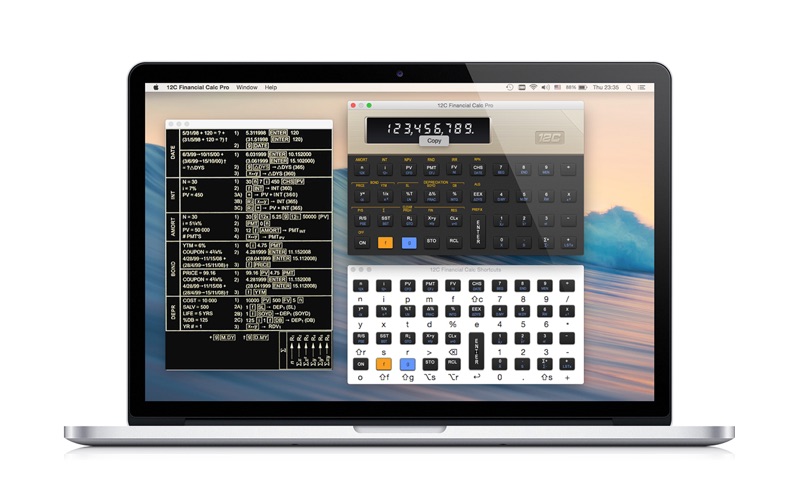Click the plus key in calculator window
Viewport: 800px width, 500px height.
[568, 242]
